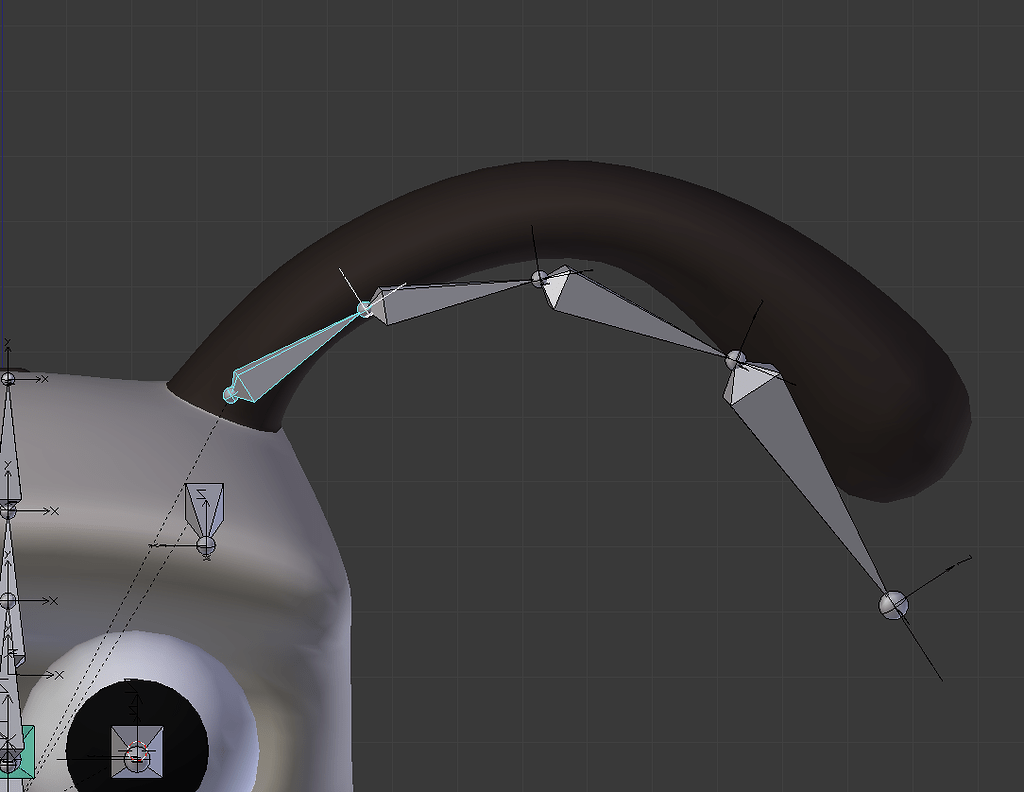Click the cyan joint linking the selected and second bone
The height and width of the screenshot is (792, 1024).
click(365, 309)
